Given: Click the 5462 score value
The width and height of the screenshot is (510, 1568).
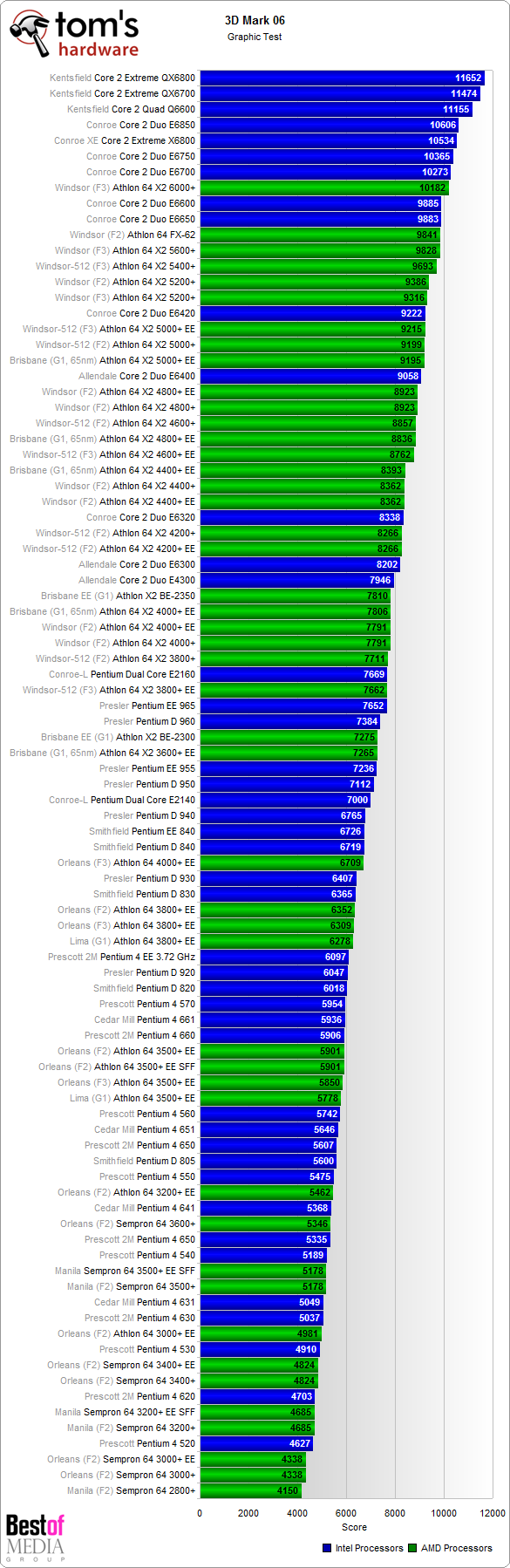Looking at the screenshot, I should coord(320,1192).
